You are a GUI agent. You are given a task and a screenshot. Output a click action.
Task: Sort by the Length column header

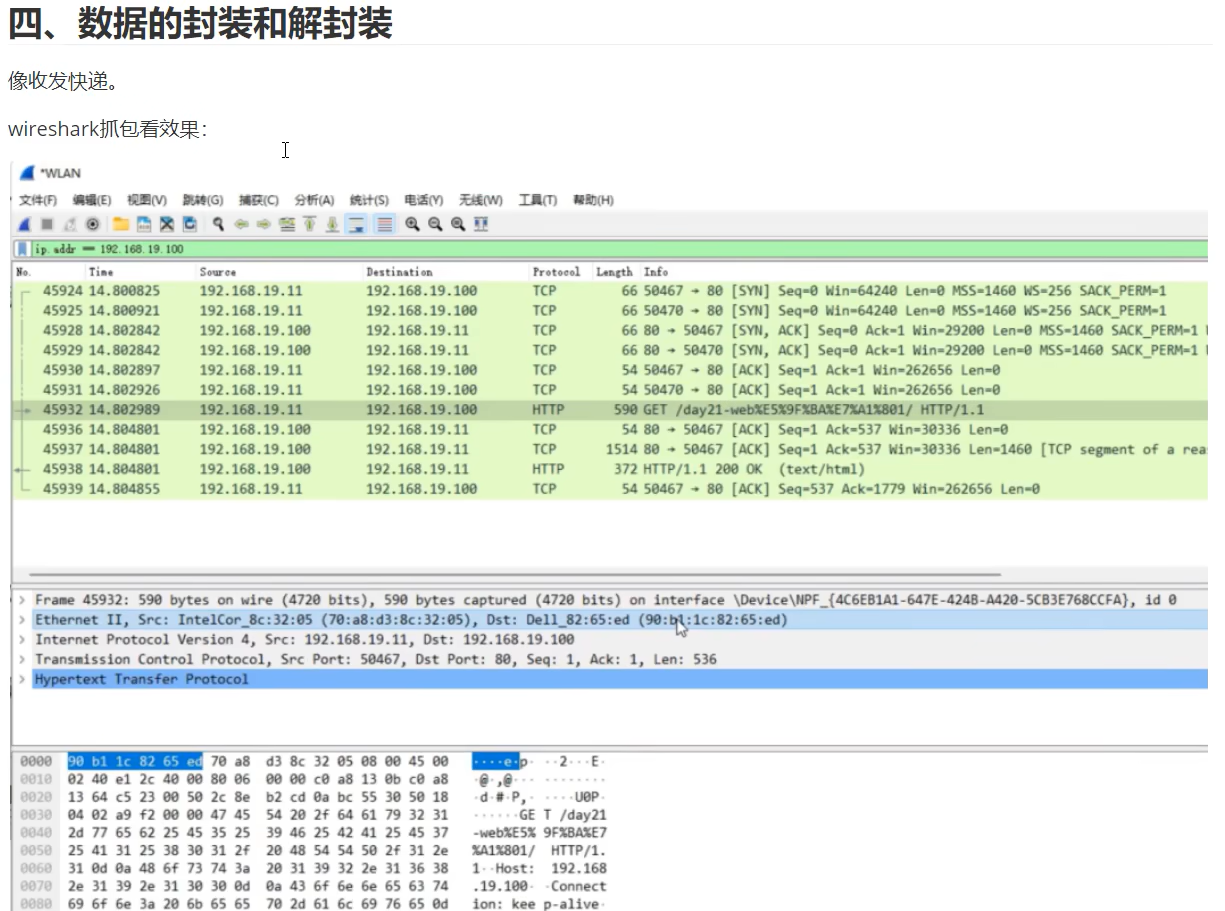click(616, 272)
